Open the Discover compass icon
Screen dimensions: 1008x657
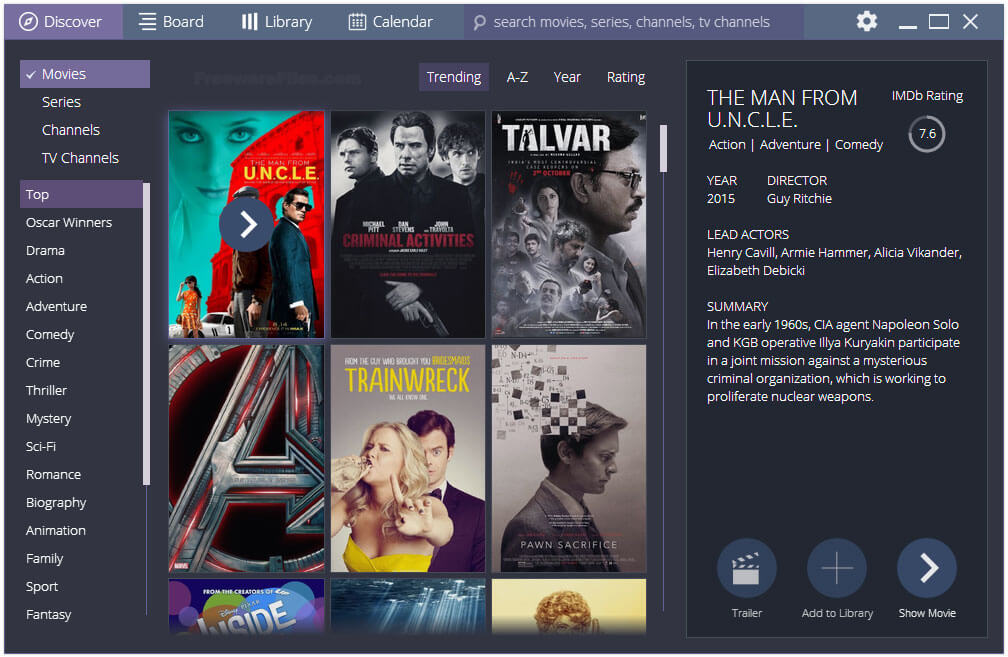pyautogui.click(x=28, y=22)
